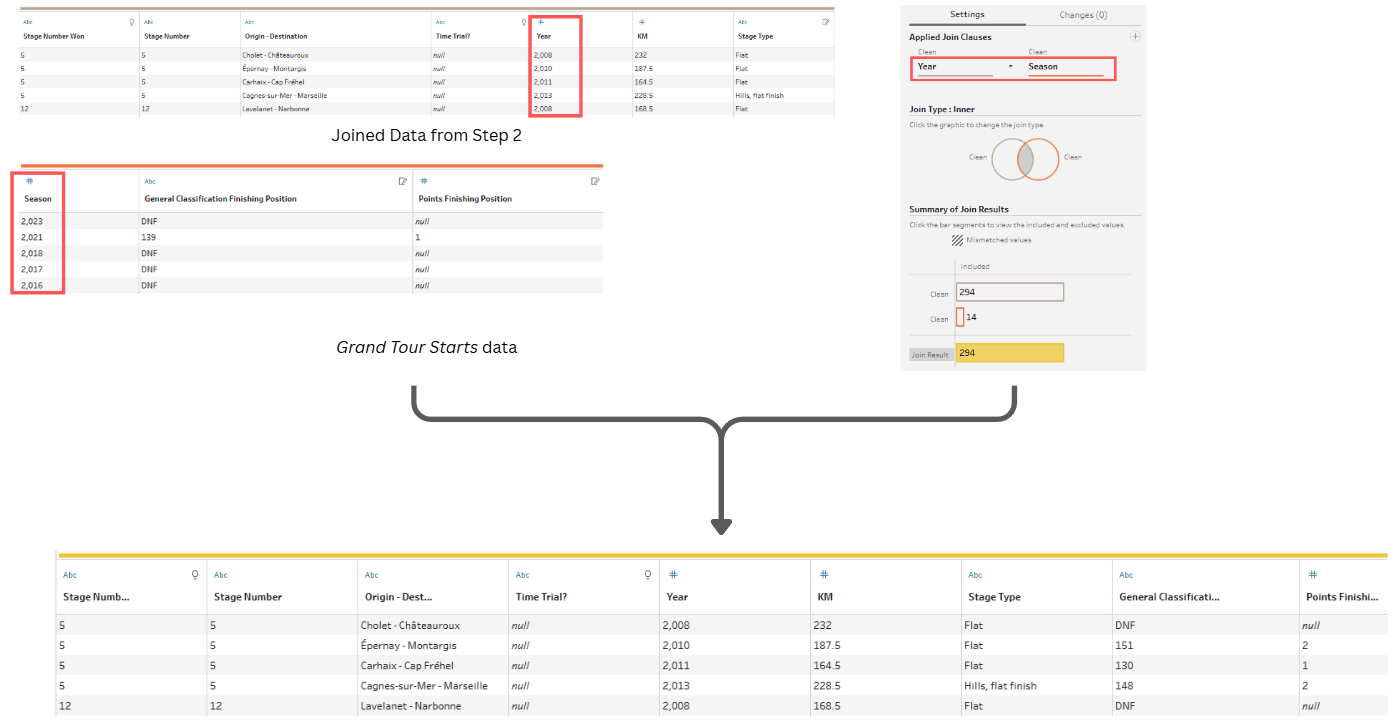Switch to the Changes (0) tab
The width and height of the screenshot is (1400, 724).
(x=1083, y=15)
